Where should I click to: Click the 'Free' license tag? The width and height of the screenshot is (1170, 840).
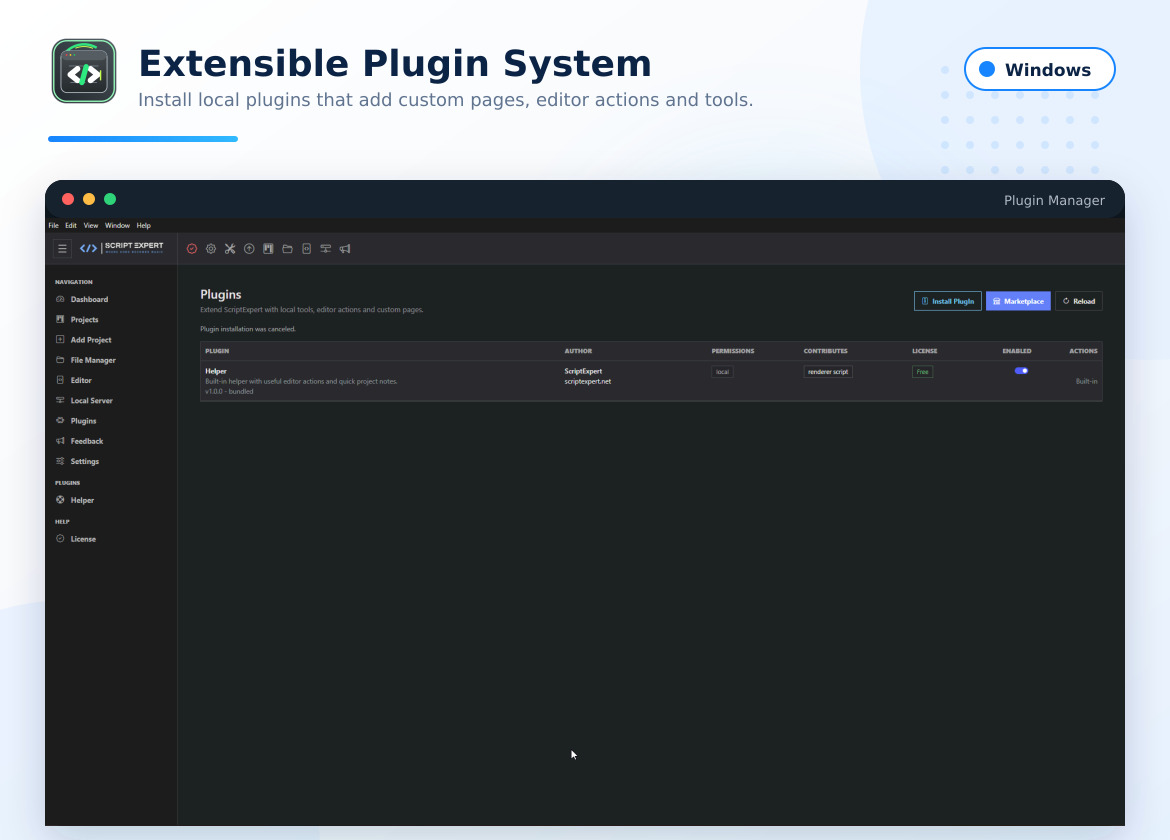(922, 372)
